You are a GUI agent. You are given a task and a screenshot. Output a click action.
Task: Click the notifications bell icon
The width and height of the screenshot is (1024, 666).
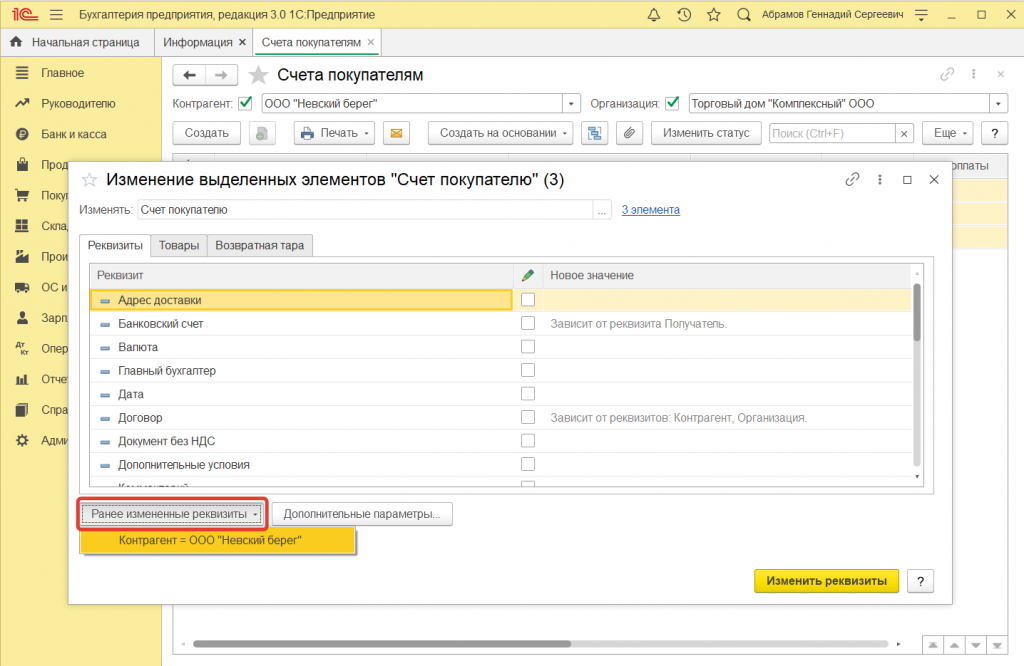pos(653,15)
